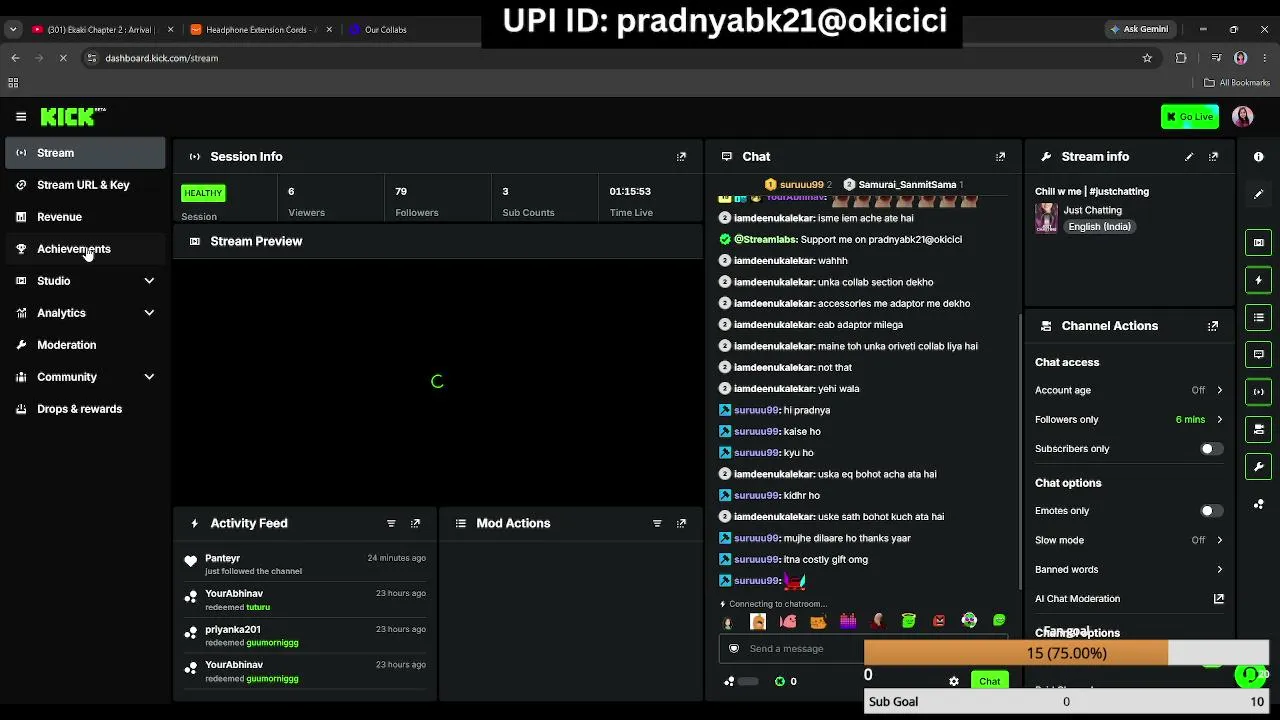Toggle the channel points switch below chat
This screenshot has height=720, width=1280.
pos(748,682)
